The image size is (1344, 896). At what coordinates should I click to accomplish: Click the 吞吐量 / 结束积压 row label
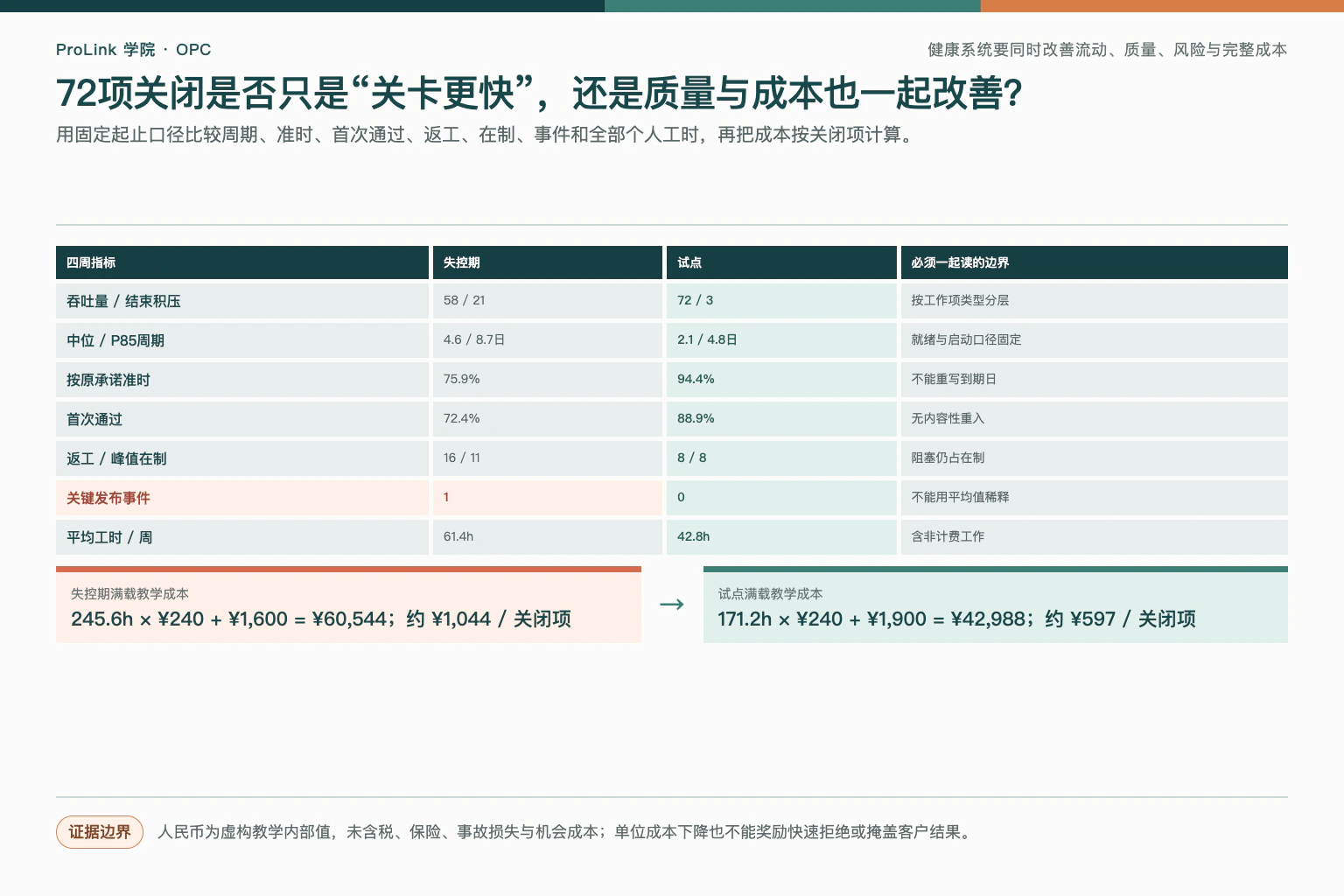(242, 301)
